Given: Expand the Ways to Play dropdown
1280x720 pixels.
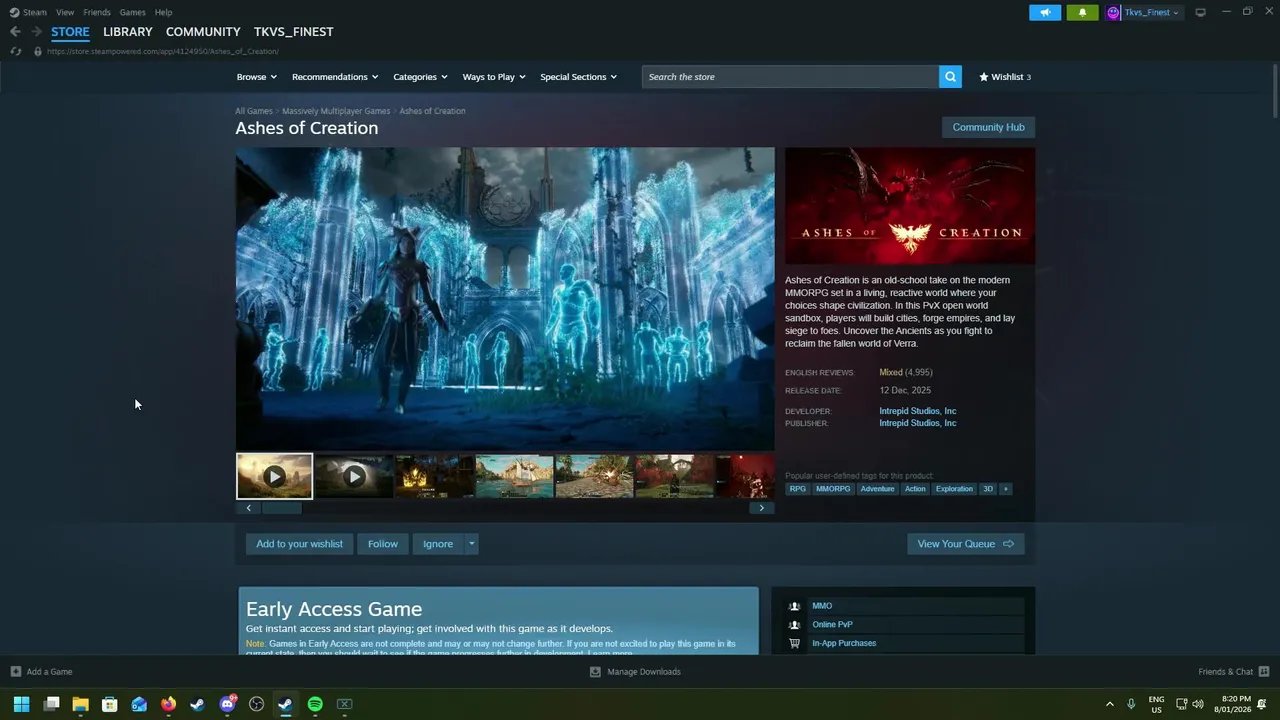Looking at the screenshot, I should coord(494,77).
